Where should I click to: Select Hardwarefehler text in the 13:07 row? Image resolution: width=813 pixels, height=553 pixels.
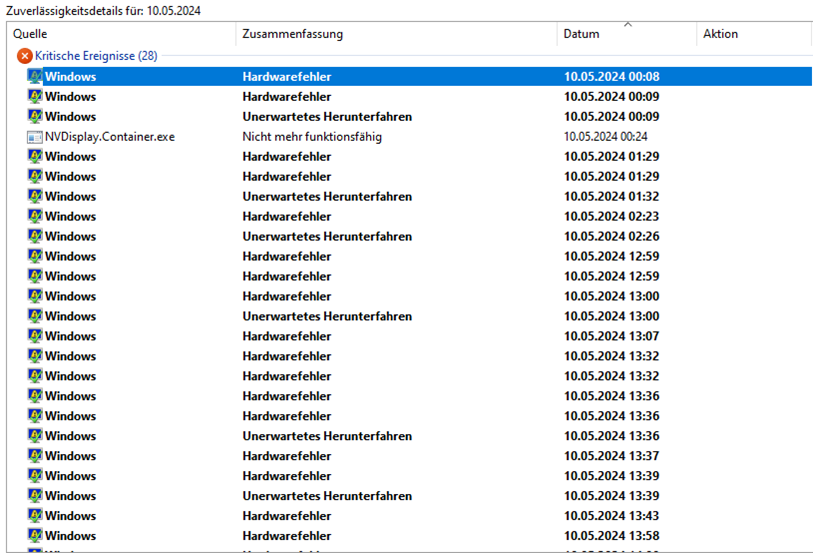click(287, 336)
